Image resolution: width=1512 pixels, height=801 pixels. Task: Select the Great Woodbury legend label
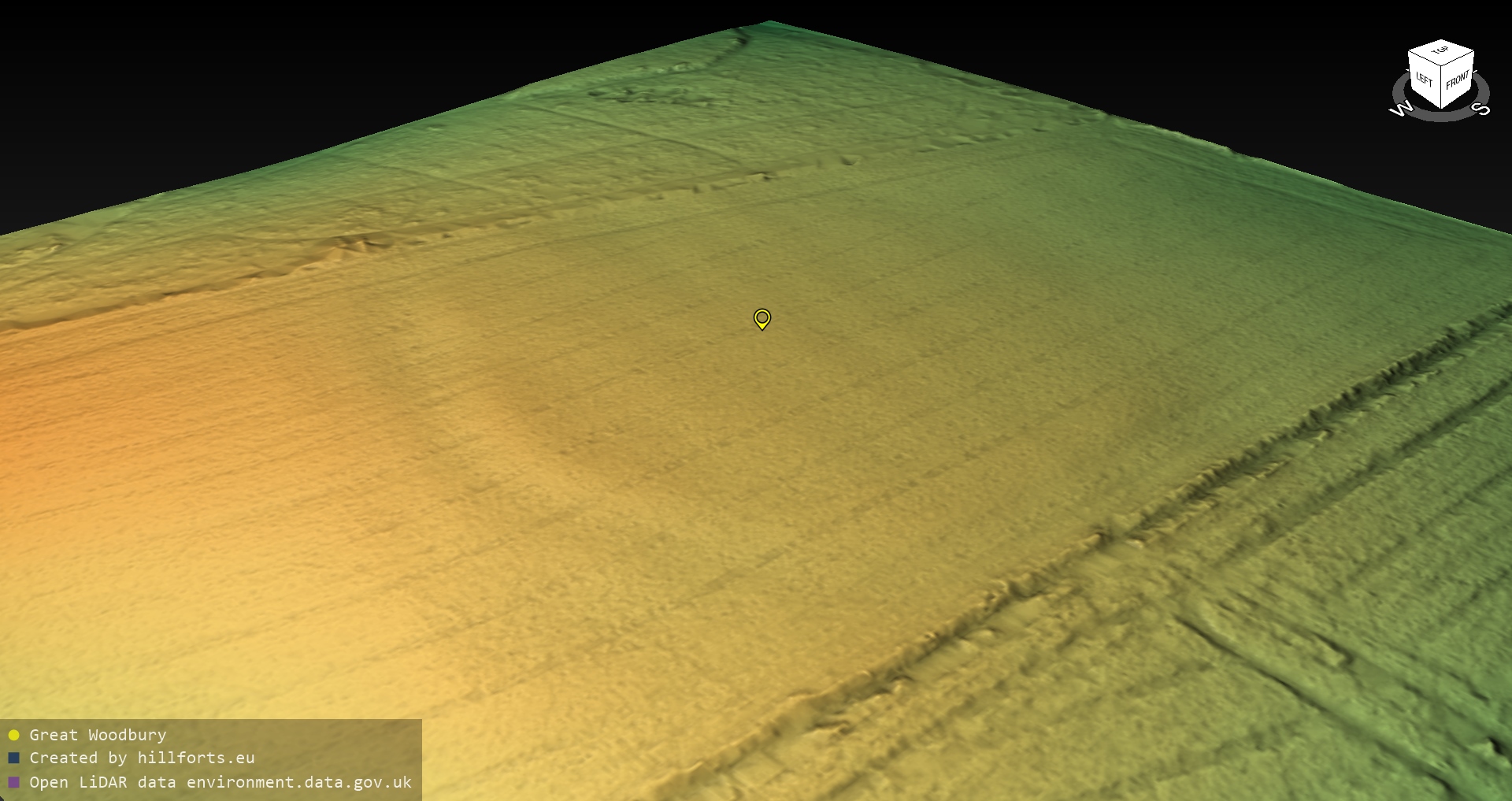(98, 735)
